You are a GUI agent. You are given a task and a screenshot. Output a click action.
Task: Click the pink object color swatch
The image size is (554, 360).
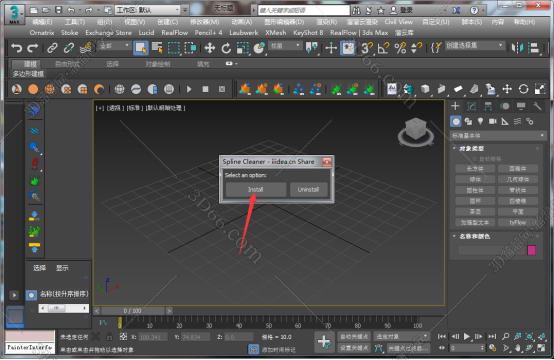(532, 250)
